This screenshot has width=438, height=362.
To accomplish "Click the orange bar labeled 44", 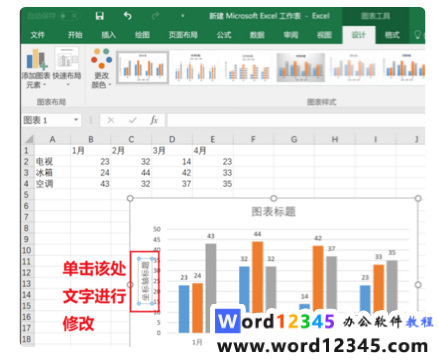I will (x=257, y=277).
